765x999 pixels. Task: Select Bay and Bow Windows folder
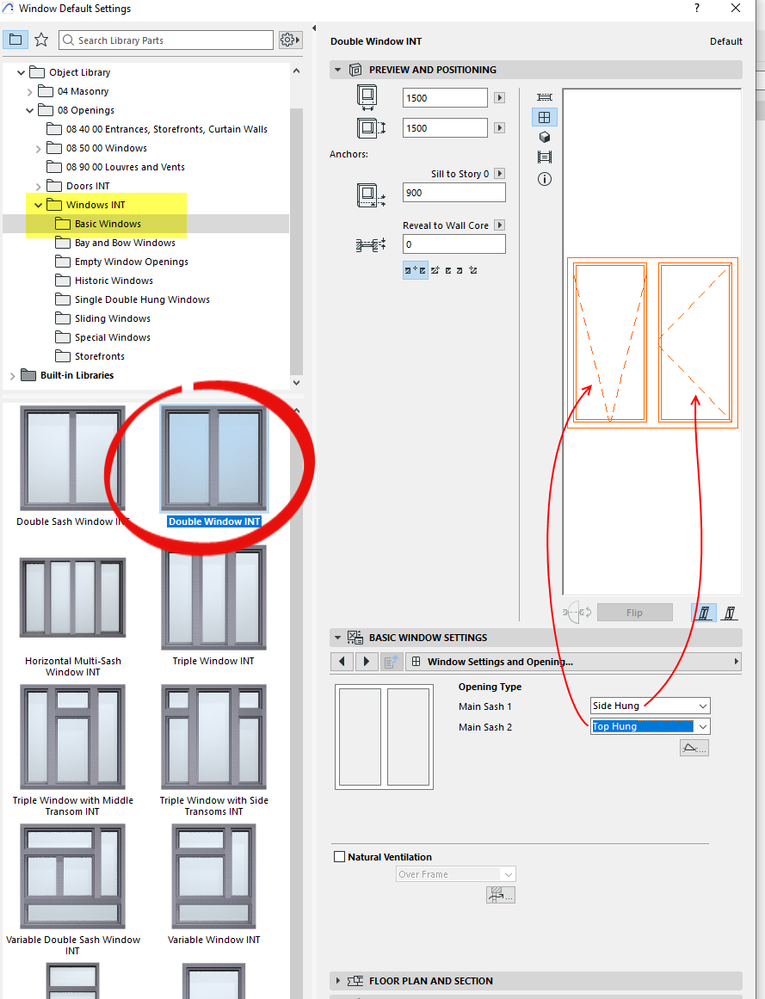click(x=125, y=243)
